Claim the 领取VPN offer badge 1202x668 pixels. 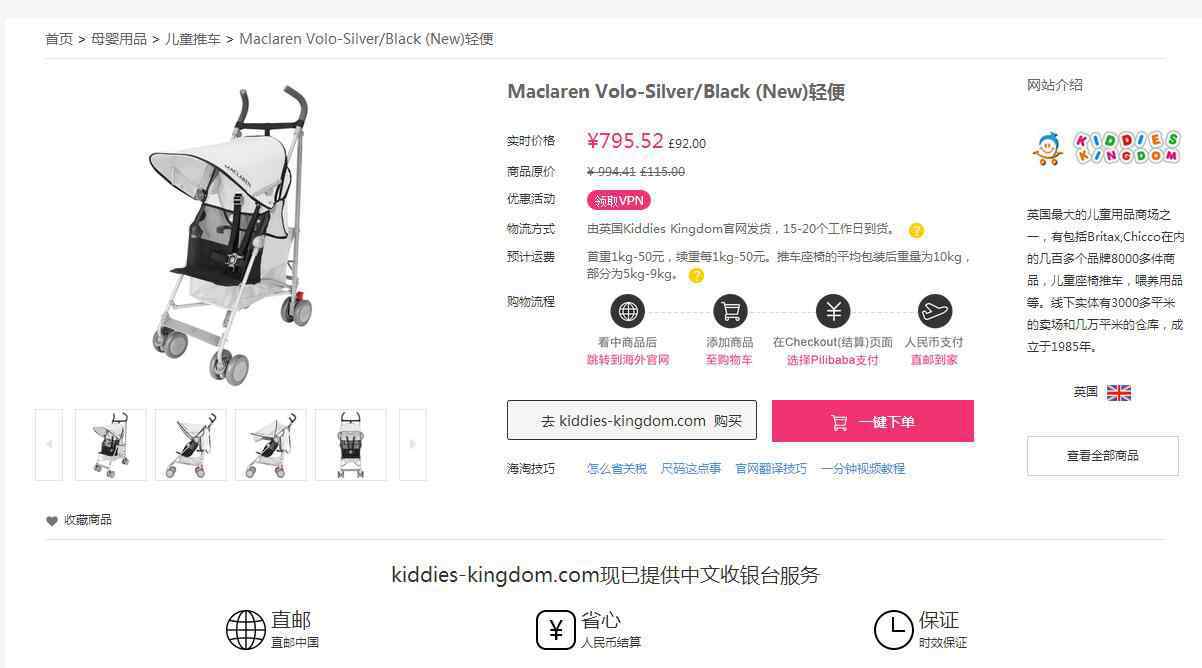[619, 200]
